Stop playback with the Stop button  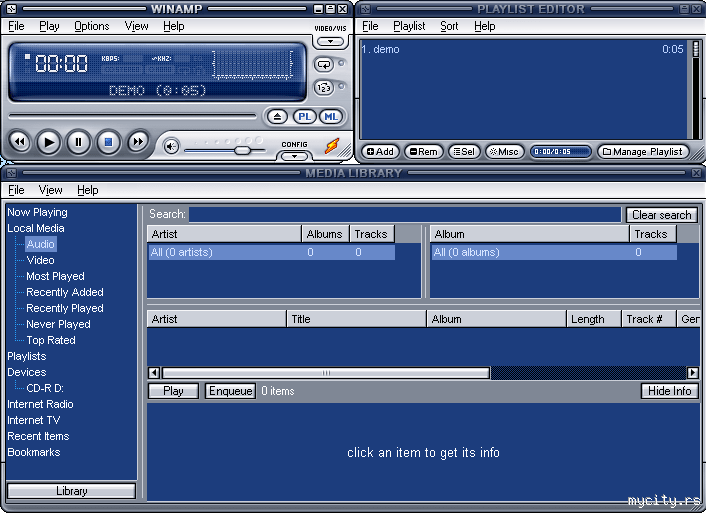[x=108, y=142]
